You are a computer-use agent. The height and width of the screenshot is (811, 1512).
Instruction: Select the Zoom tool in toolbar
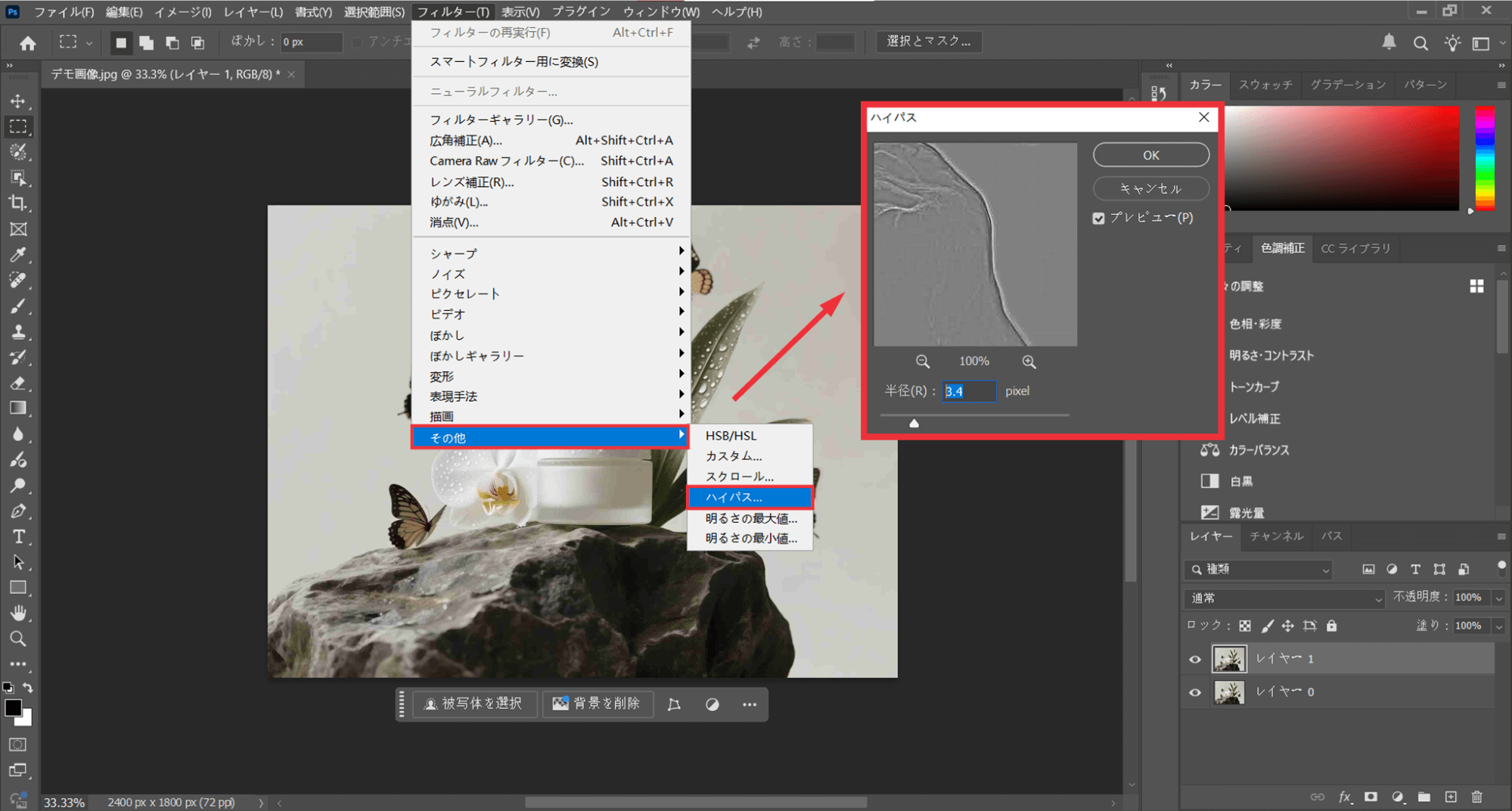coord(18,639)
